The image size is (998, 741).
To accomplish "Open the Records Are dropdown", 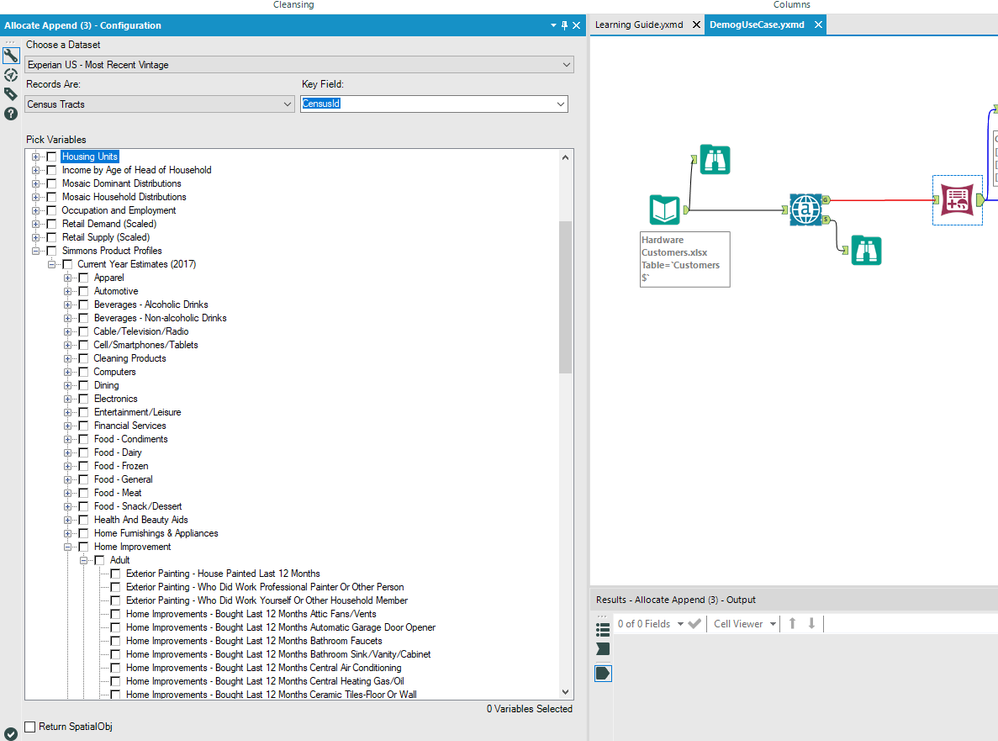I will tap(159, 104).
